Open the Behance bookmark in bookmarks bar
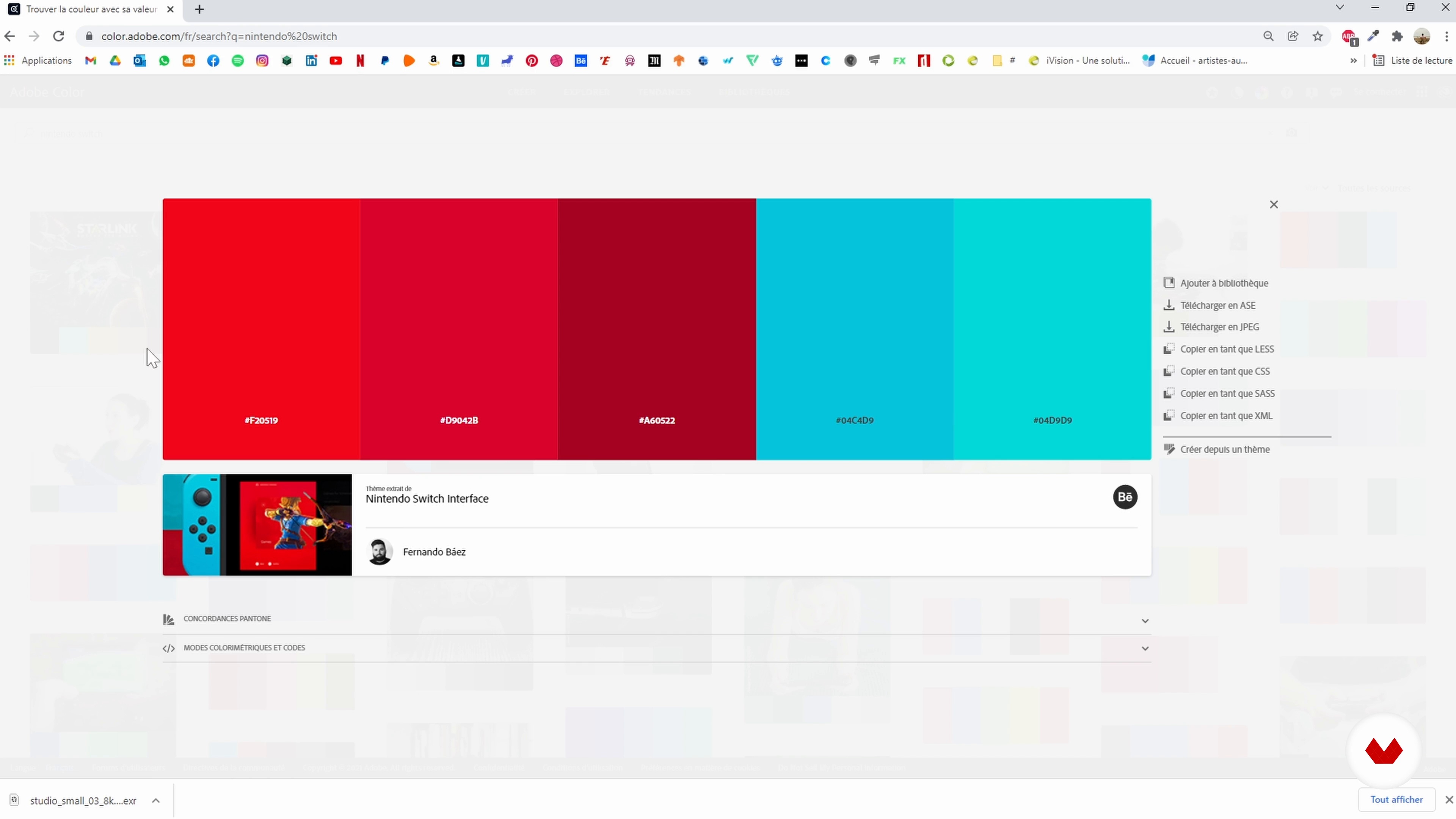 [x=581, y=61]
